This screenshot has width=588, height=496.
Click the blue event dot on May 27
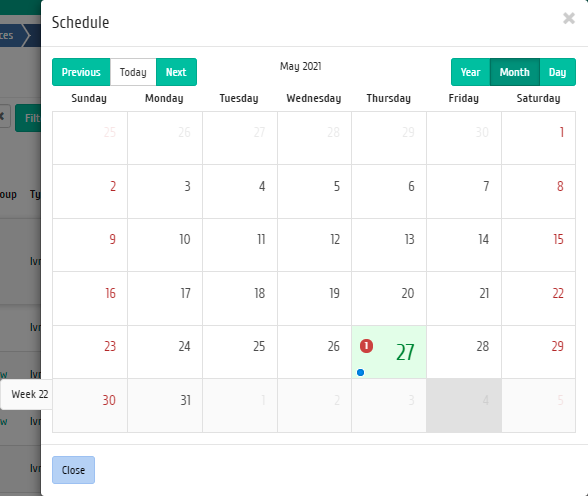coord(360,372)
